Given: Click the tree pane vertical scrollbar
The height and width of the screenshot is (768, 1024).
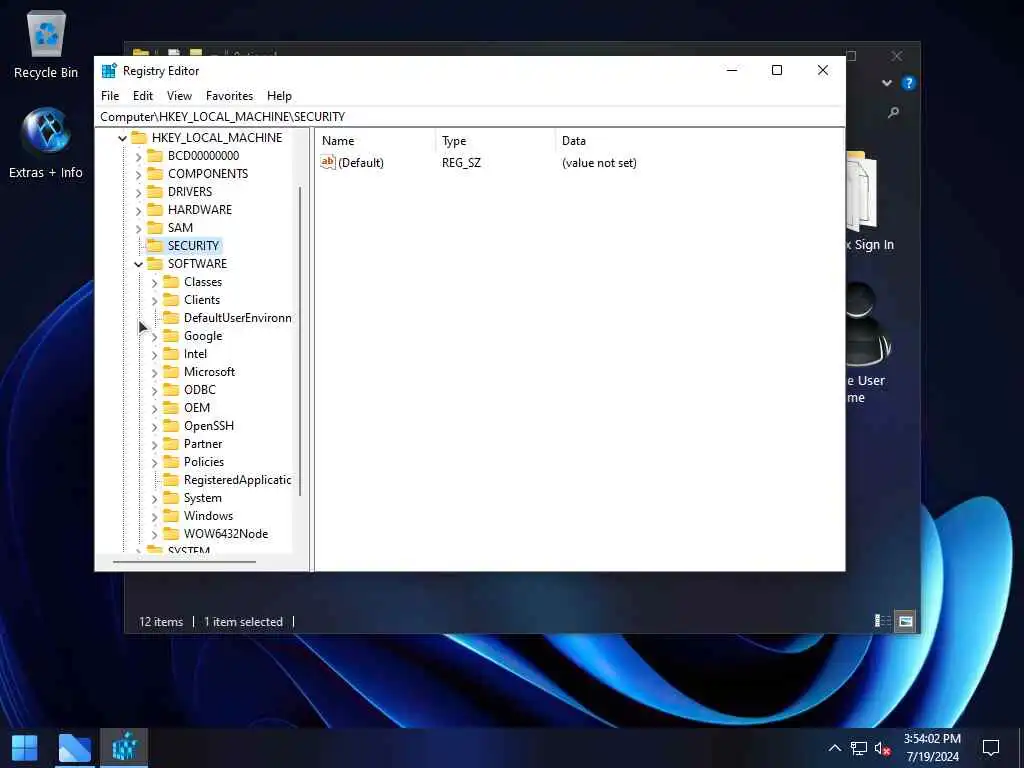Looking at the screenshot, I should pyautogui.click(x=300, y=341).
